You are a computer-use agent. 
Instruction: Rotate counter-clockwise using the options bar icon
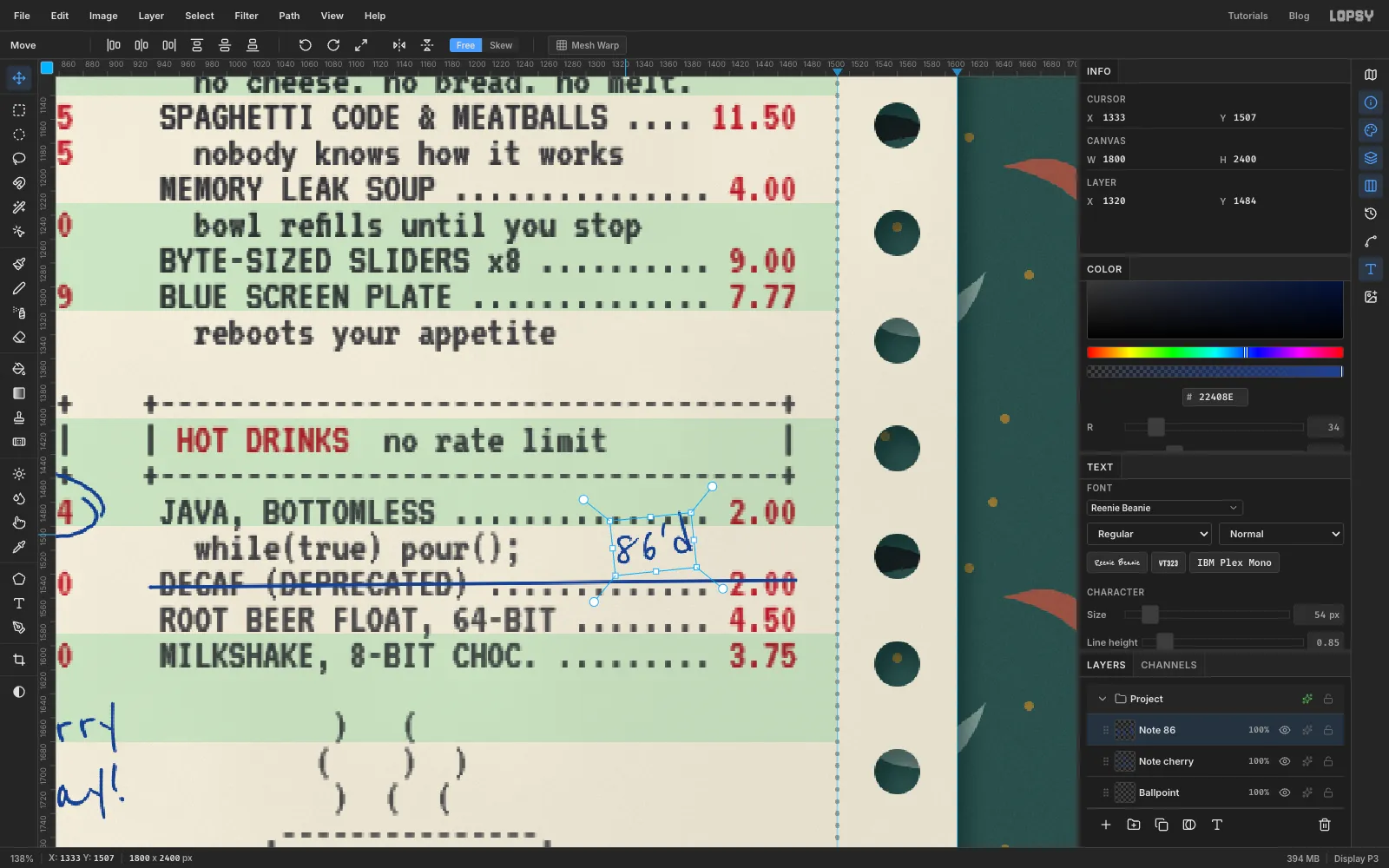(x=306, y=45)
